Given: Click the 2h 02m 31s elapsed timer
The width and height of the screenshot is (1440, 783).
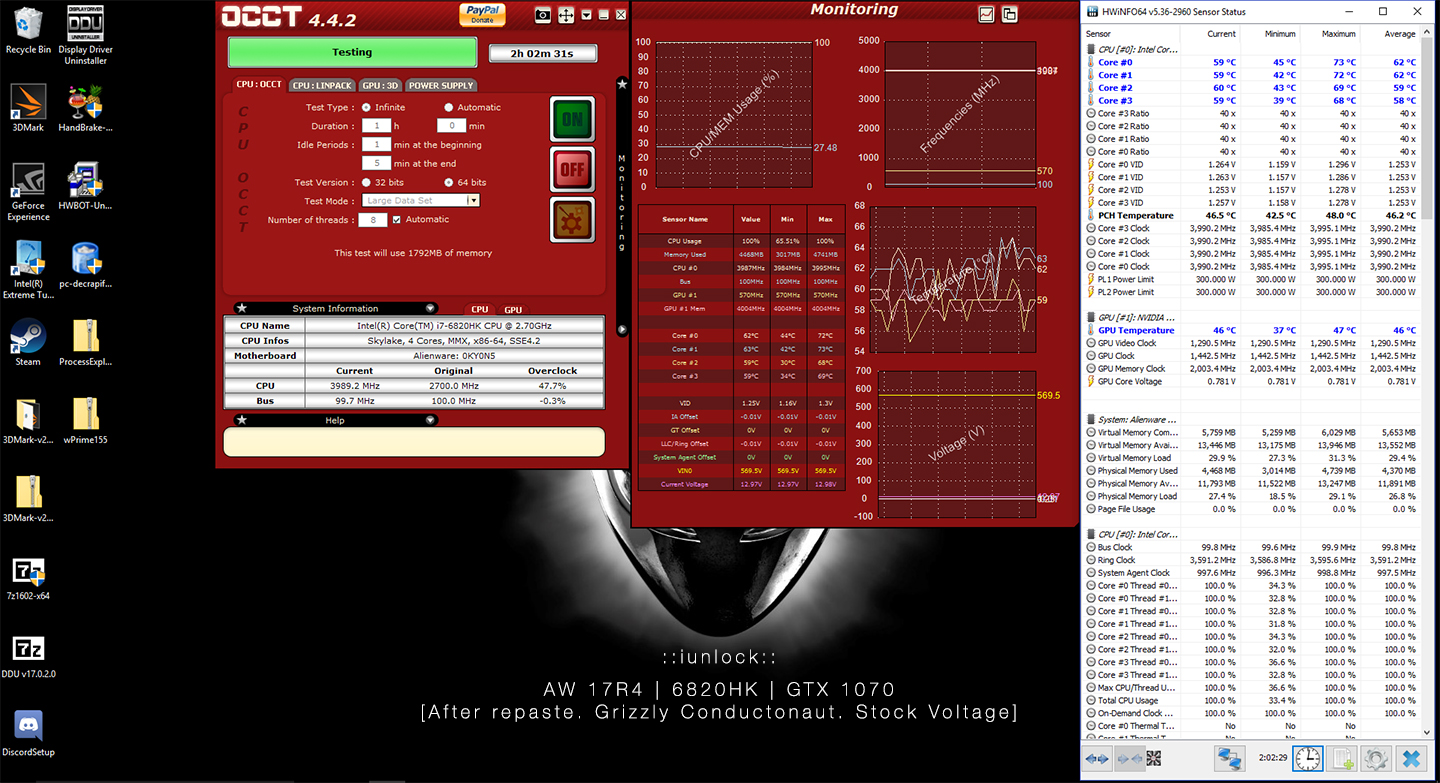Looking at the screenshot, I should [543, 53].
